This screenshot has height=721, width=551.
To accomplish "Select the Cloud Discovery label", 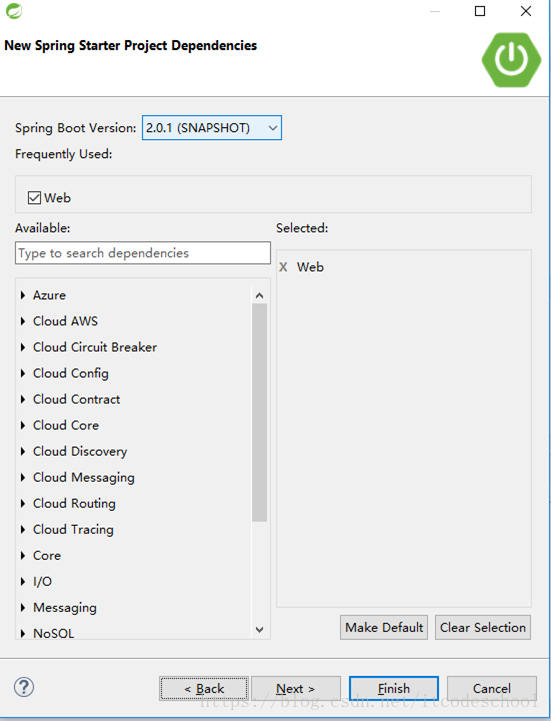I will click(x=80, y=452).
